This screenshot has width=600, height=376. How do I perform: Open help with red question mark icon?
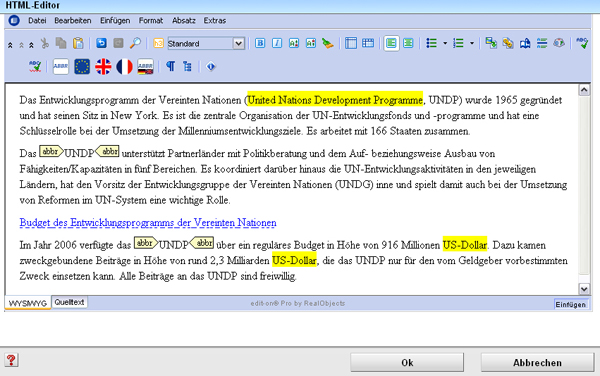(x=11, y=360)
